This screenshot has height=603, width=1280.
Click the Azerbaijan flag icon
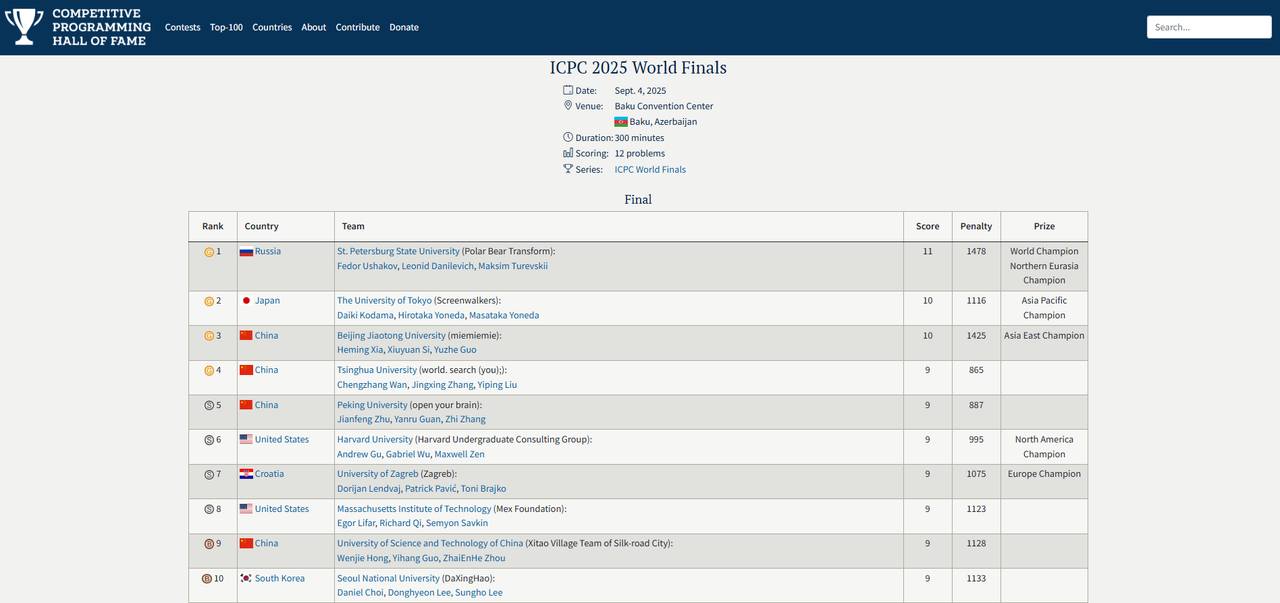coord(621,122)
